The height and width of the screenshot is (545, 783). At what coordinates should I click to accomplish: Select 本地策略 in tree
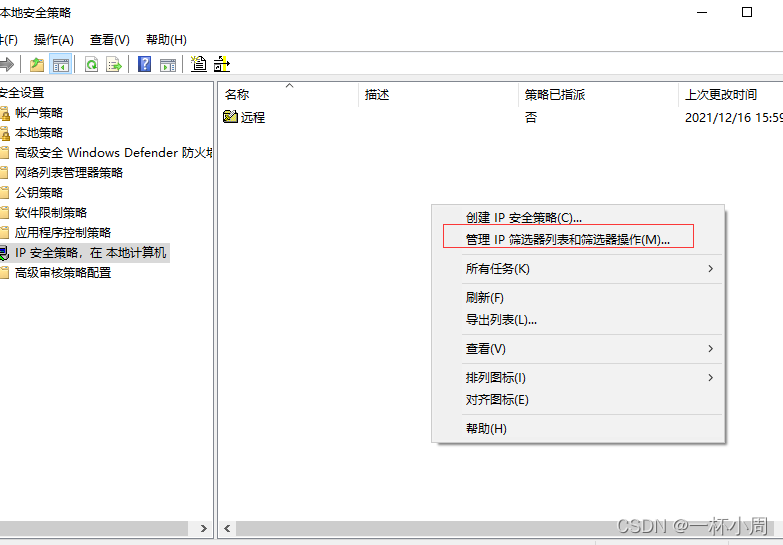39,133
